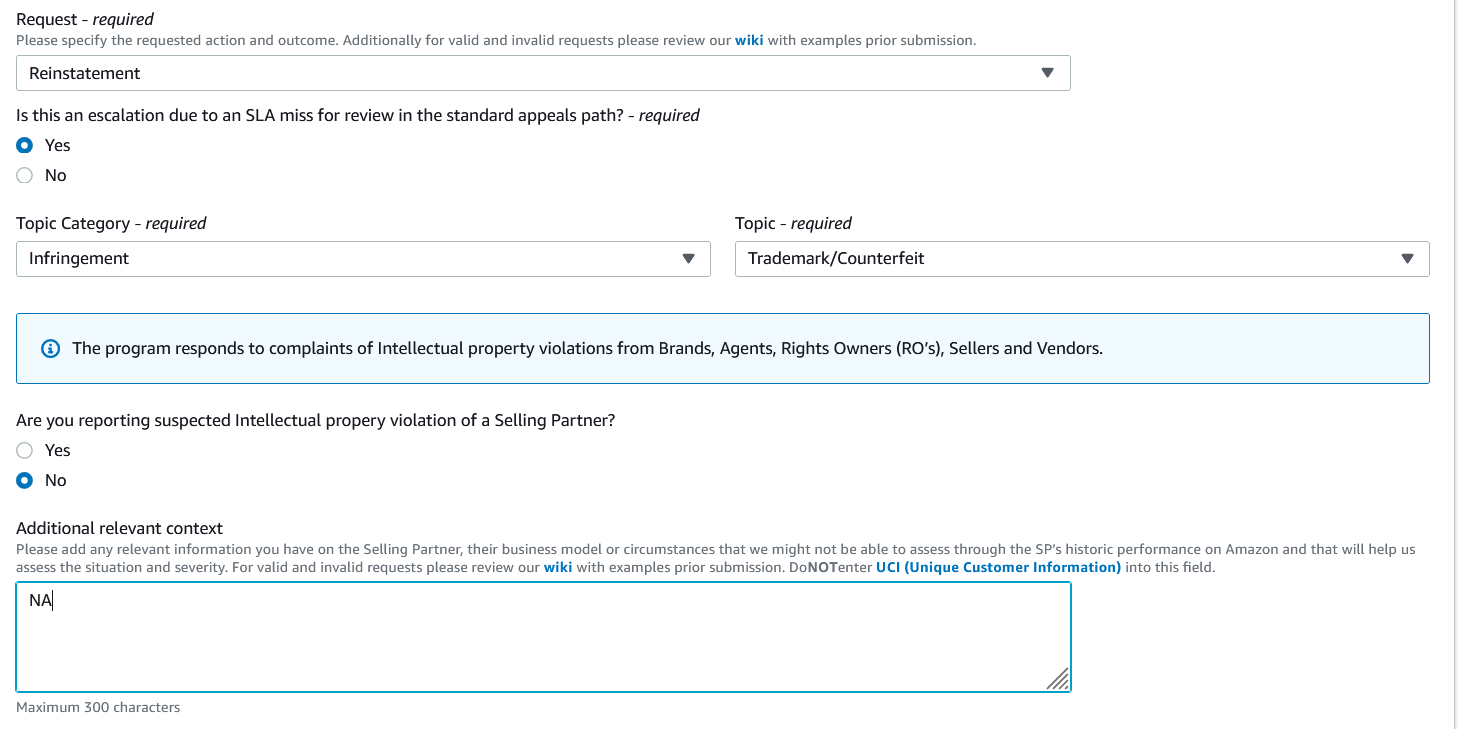Select Yes for reporting IP violation
Screen dimensions: 1458x729
[25, 450]
